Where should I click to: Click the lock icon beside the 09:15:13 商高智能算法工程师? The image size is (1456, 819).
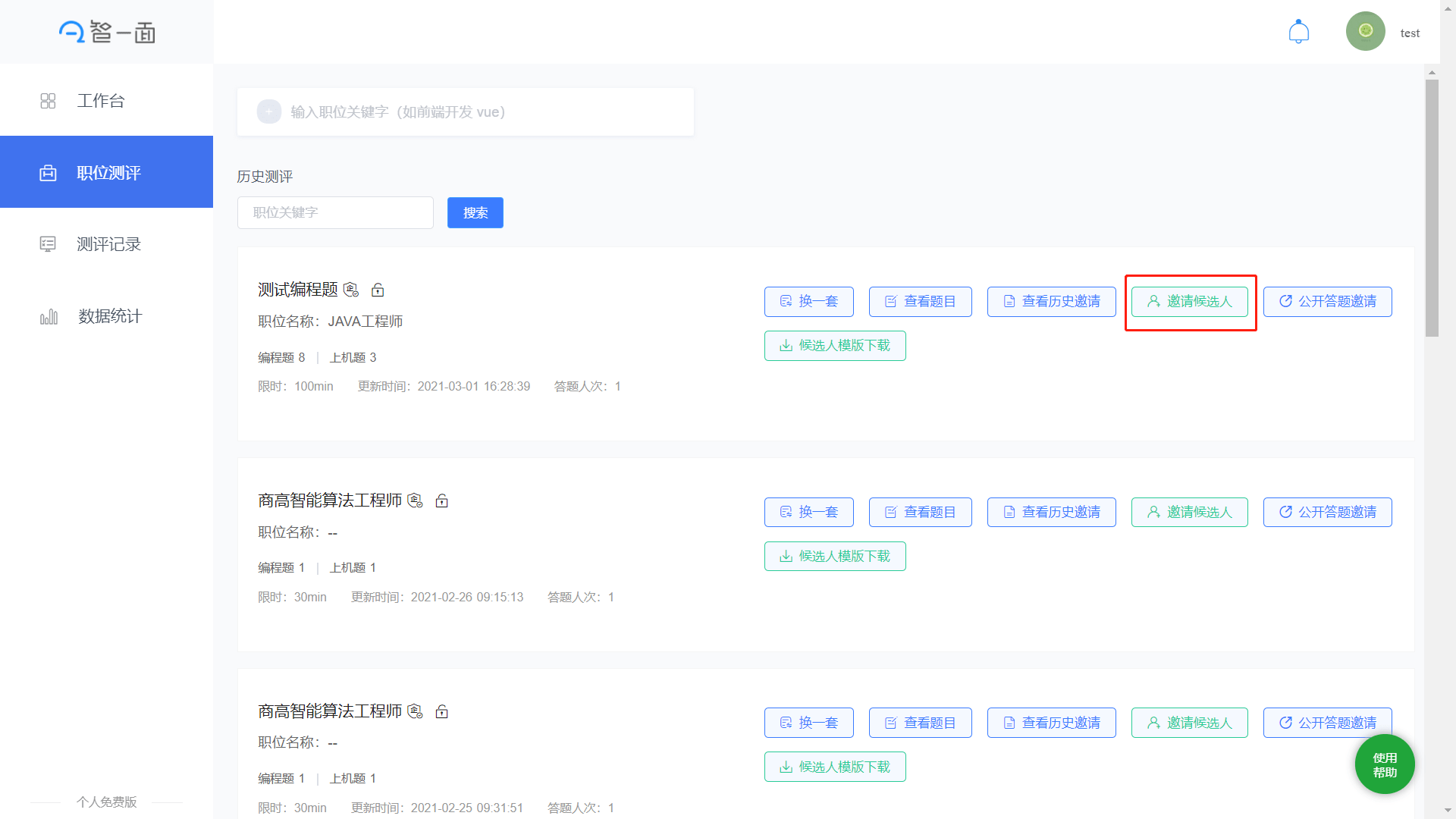pyautogui.click(x=442, y=500)
